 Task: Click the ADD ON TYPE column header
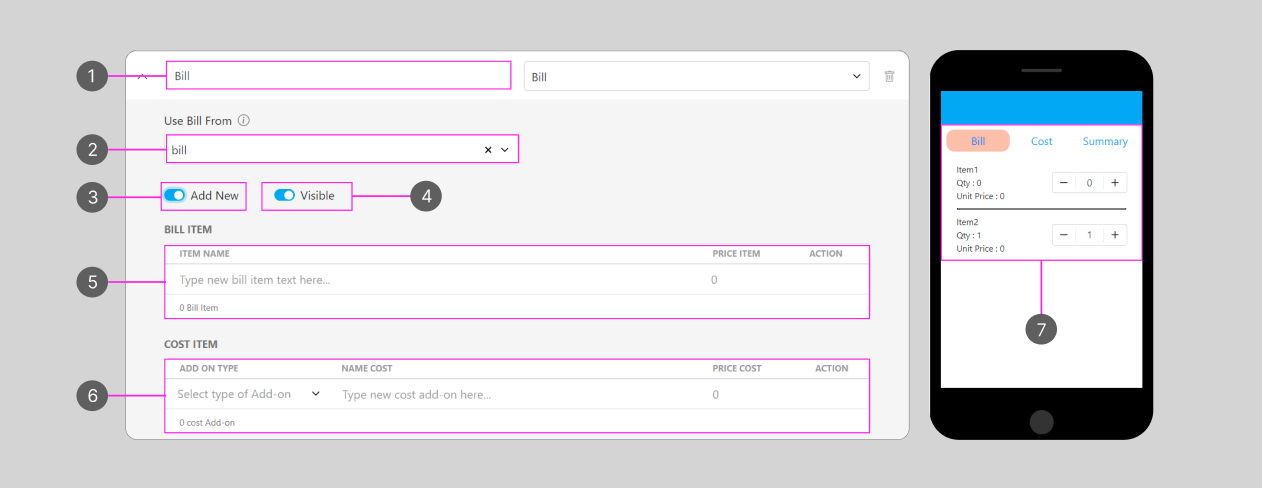(209, 369)
